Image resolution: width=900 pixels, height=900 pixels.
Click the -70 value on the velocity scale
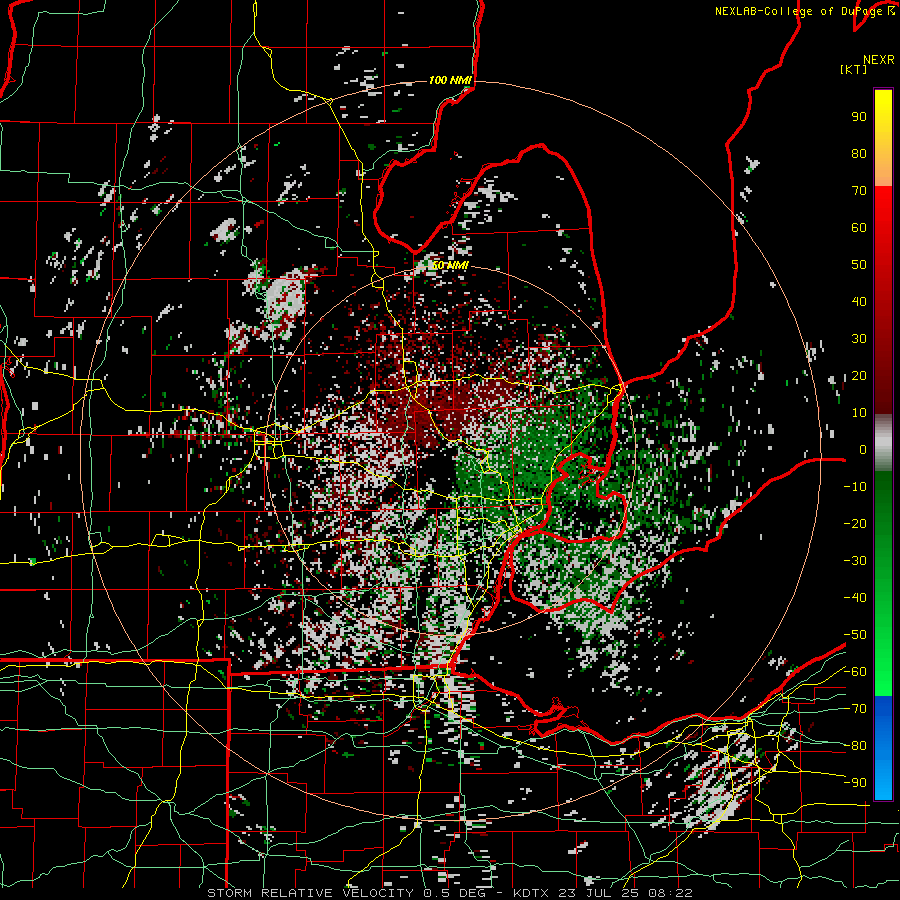point(855,709)
